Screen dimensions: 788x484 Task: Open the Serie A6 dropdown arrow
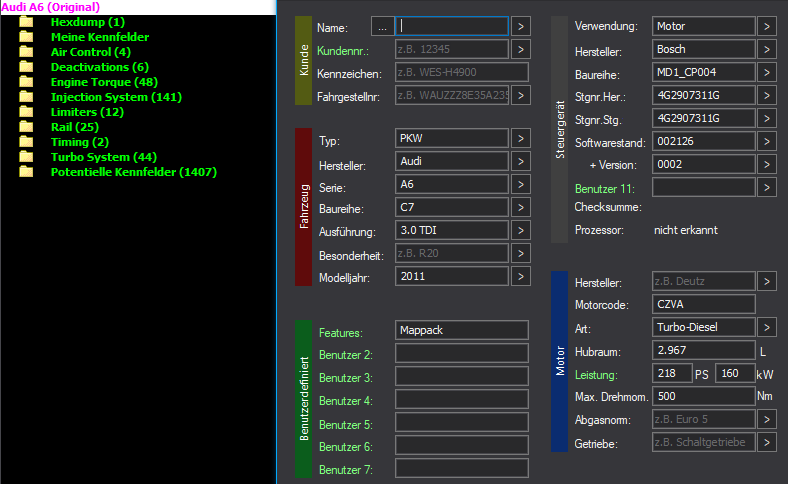(x=521, y=184)
